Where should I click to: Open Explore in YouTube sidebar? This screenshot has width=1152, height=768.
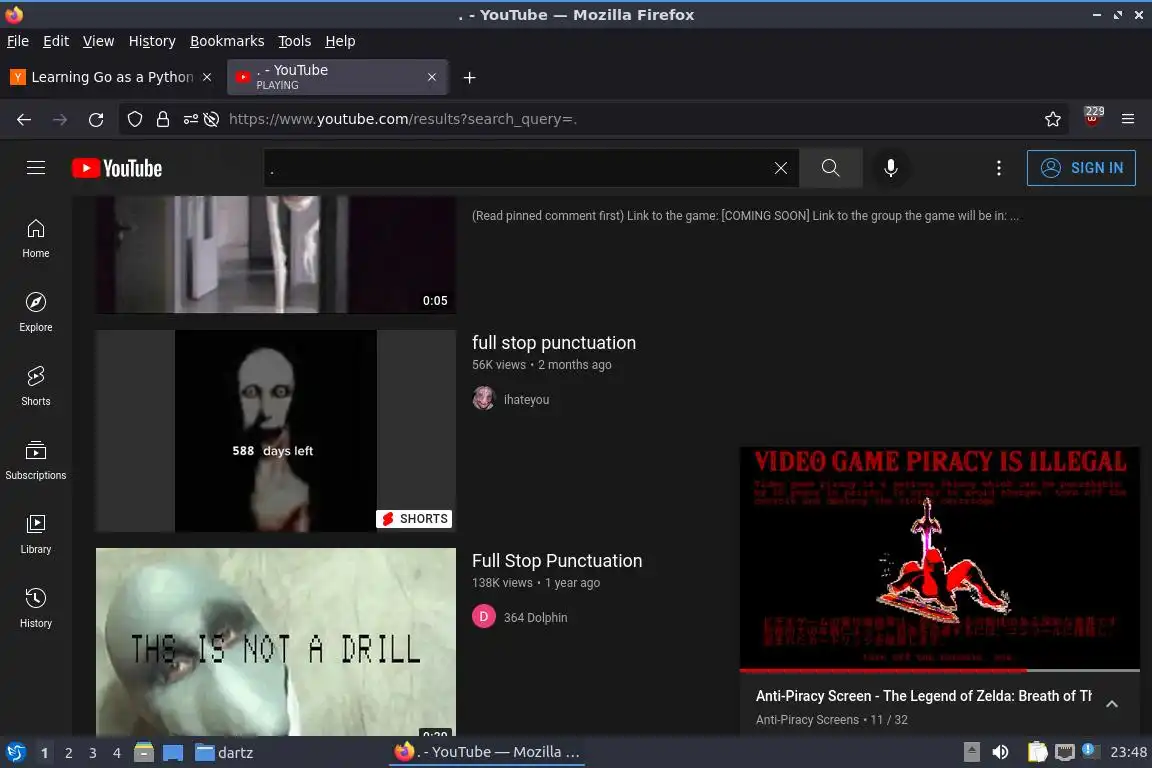(x=35, y=312)
